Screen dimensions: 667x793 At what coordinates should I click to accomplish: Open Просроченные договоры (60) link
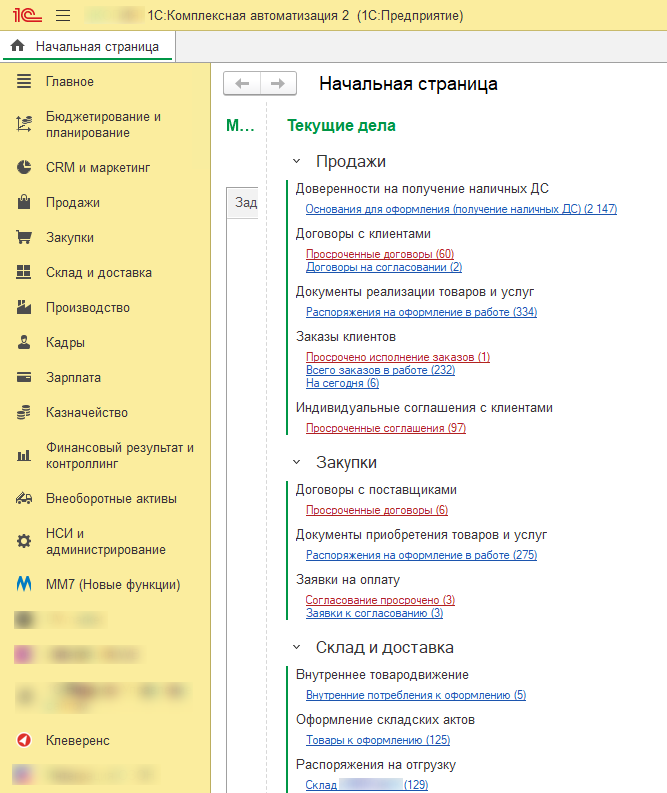tap(380, 254)
